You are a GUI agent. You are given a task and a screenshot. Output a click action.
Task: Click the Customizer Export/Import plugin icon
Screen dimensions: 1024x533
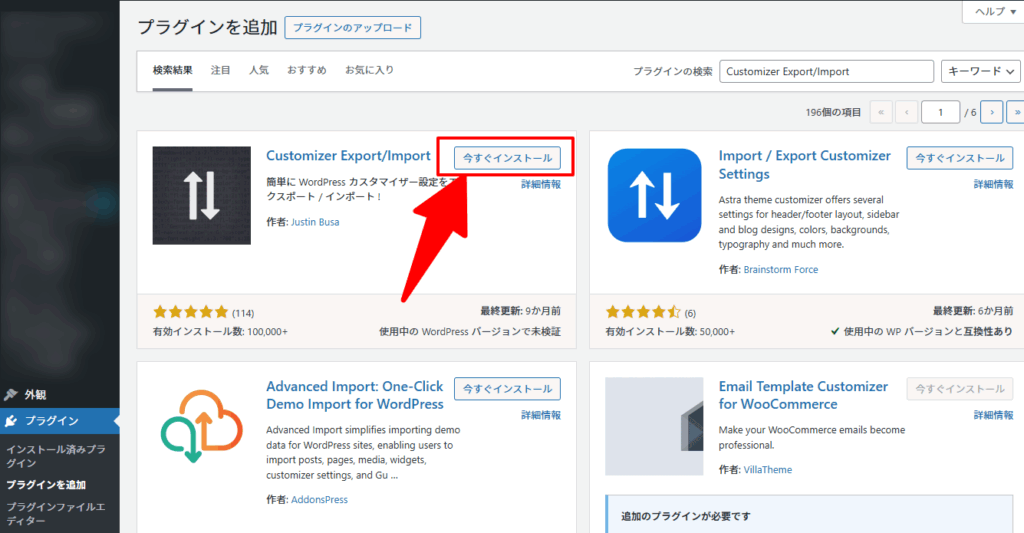(x=201, y=196)
